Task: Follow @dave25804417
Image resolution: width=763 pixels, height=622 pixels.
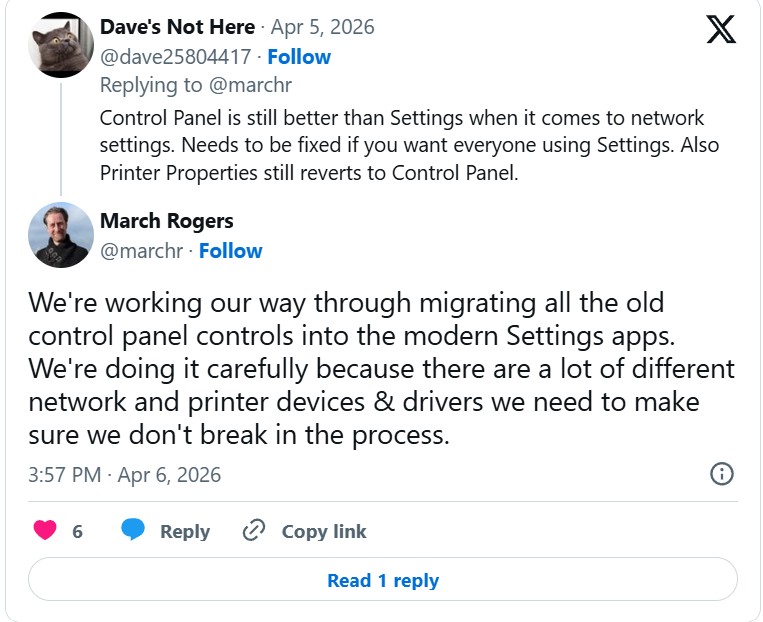Action: [299, 56]
